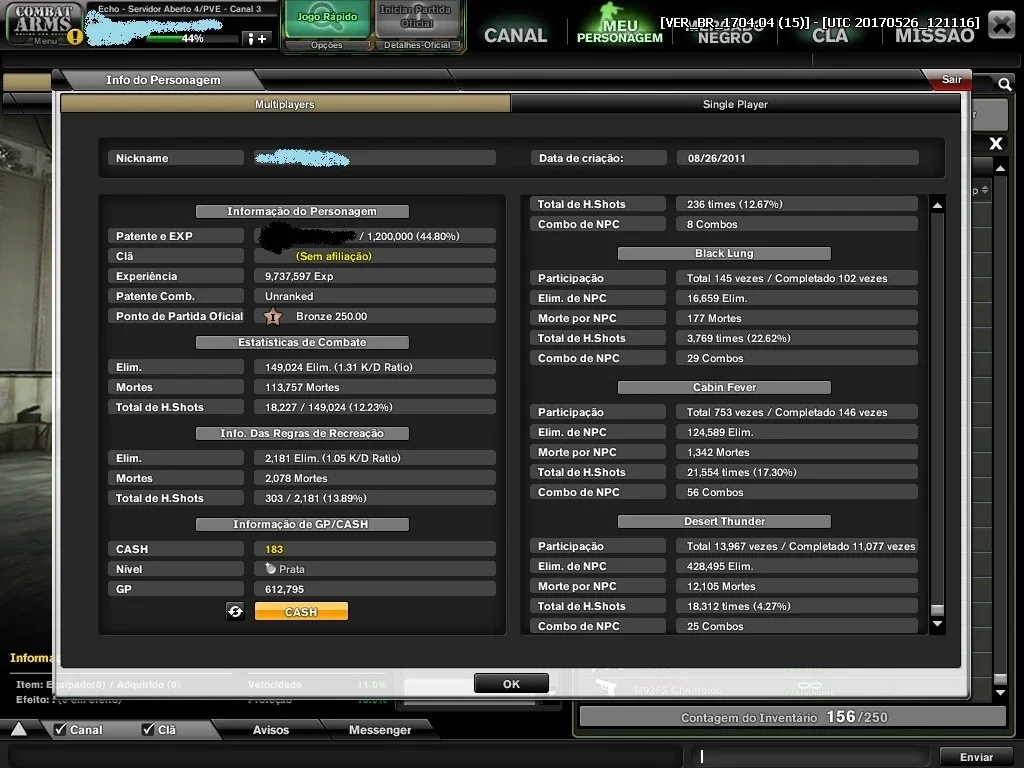Click 'Informação do Personagem' header

tap(302, 212)
